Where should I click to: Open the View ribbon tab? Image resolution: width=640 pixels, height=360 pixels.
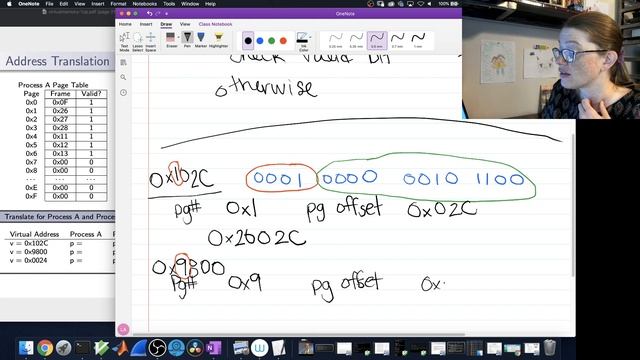tap(185, 24)
